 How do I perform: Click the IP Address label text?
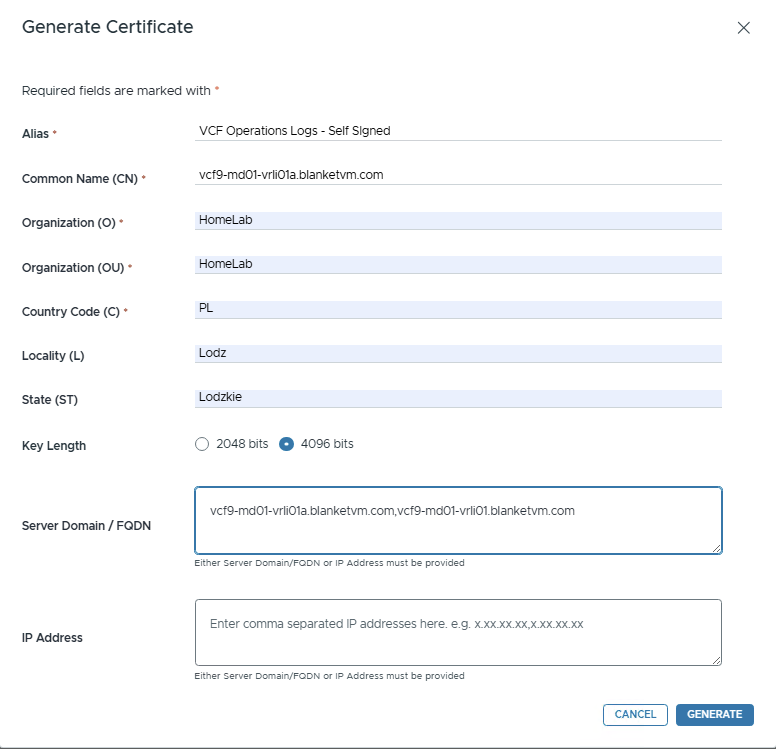pos(52,637)
